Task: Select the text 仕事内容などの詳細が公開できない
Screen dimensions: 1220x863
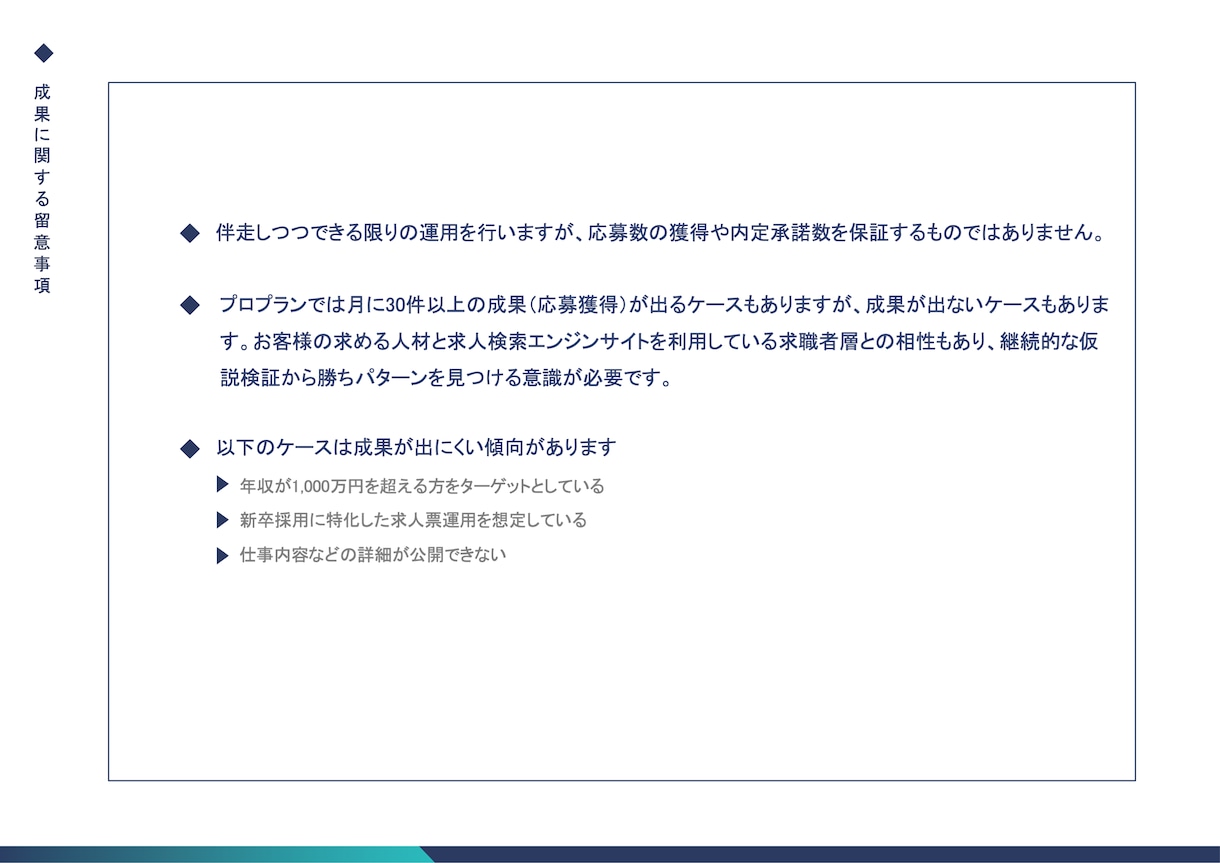Action: pyautogui.click(x=373, y=554)
